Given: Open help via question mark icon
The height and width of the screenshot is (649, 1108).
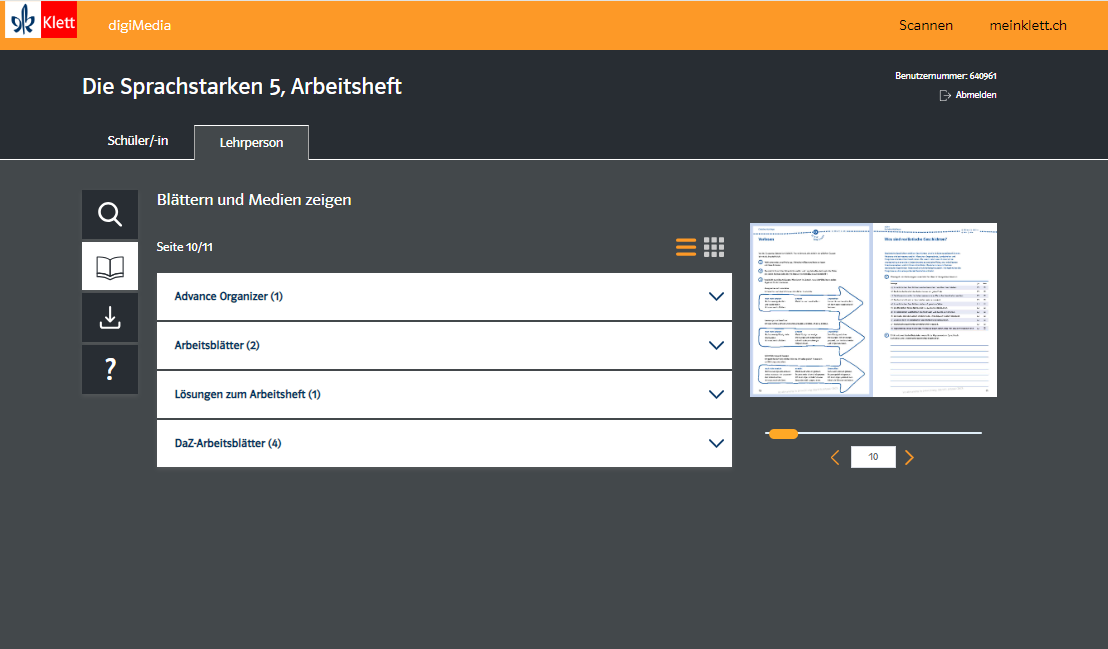Looking at the screenshot, I should pos(110,370).
